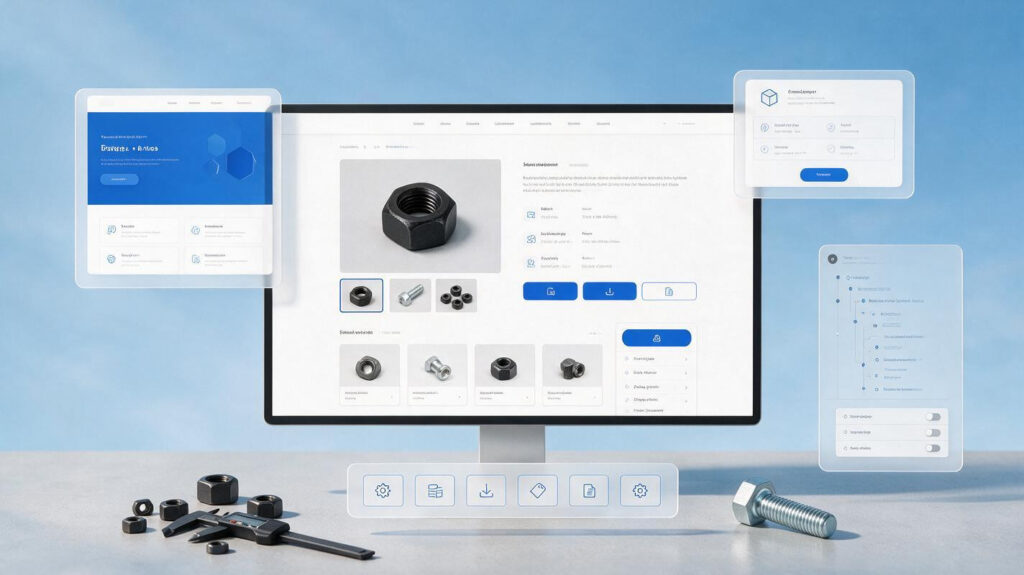Click the first spec row icon beside the product image
The height and width of the screenshot is (575, 1024).
point(531,214)
